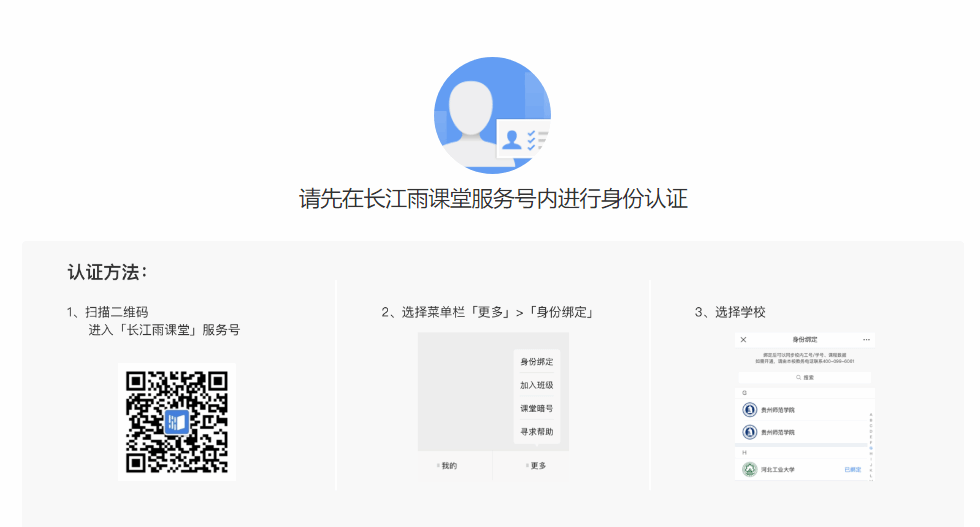Click the text 进入「长江雨课堂」服务号

point(164,330)
